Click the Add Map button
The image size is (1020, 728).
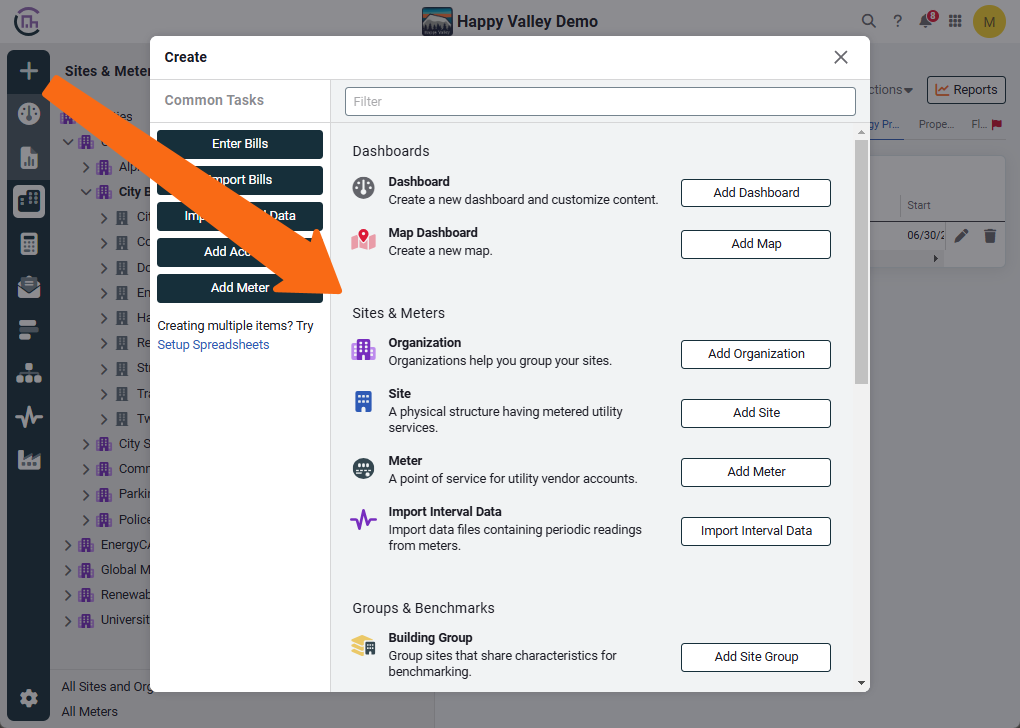pos(756,244)
